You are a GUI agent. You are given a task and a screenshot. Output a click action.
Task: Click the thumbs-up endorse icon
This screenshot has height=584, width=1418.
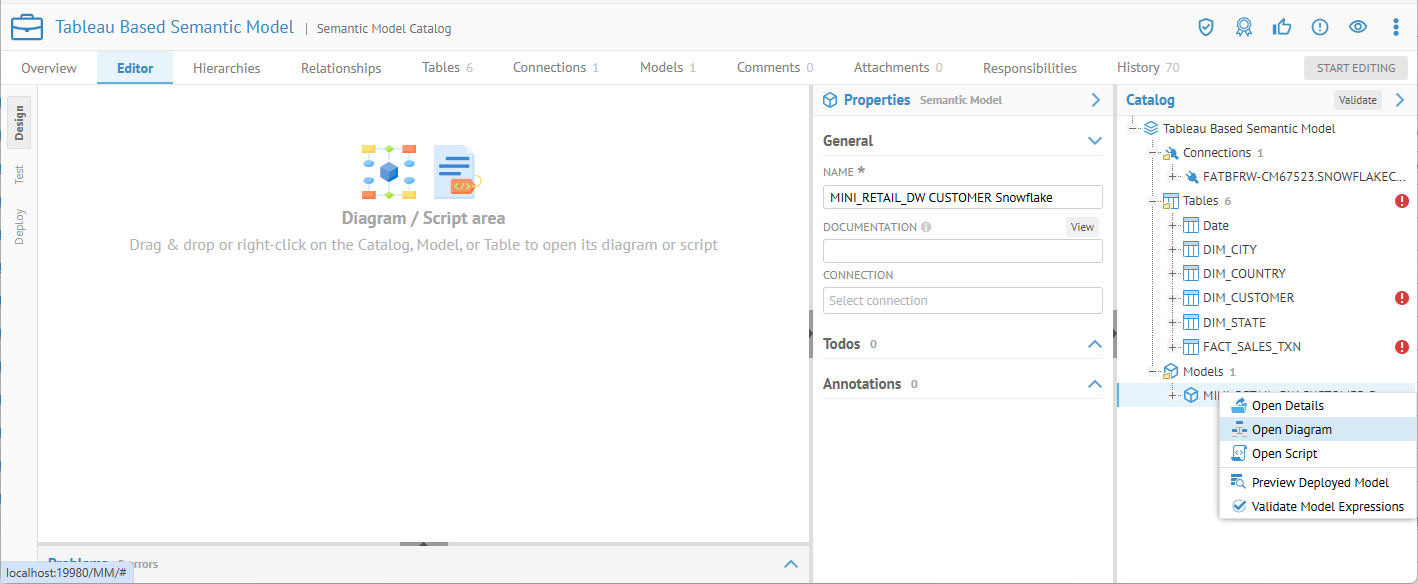[x=1282, y=27]
